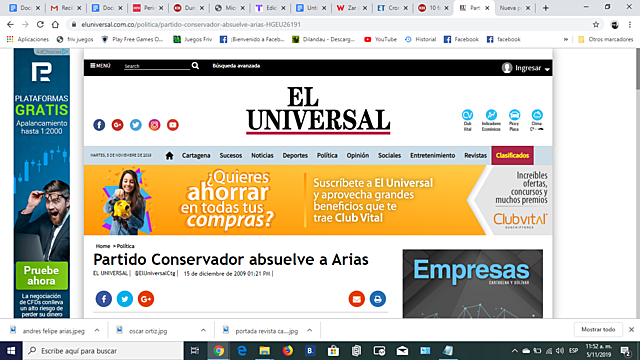Click Mostrar todo downloads button

click(x=598, y=329)
